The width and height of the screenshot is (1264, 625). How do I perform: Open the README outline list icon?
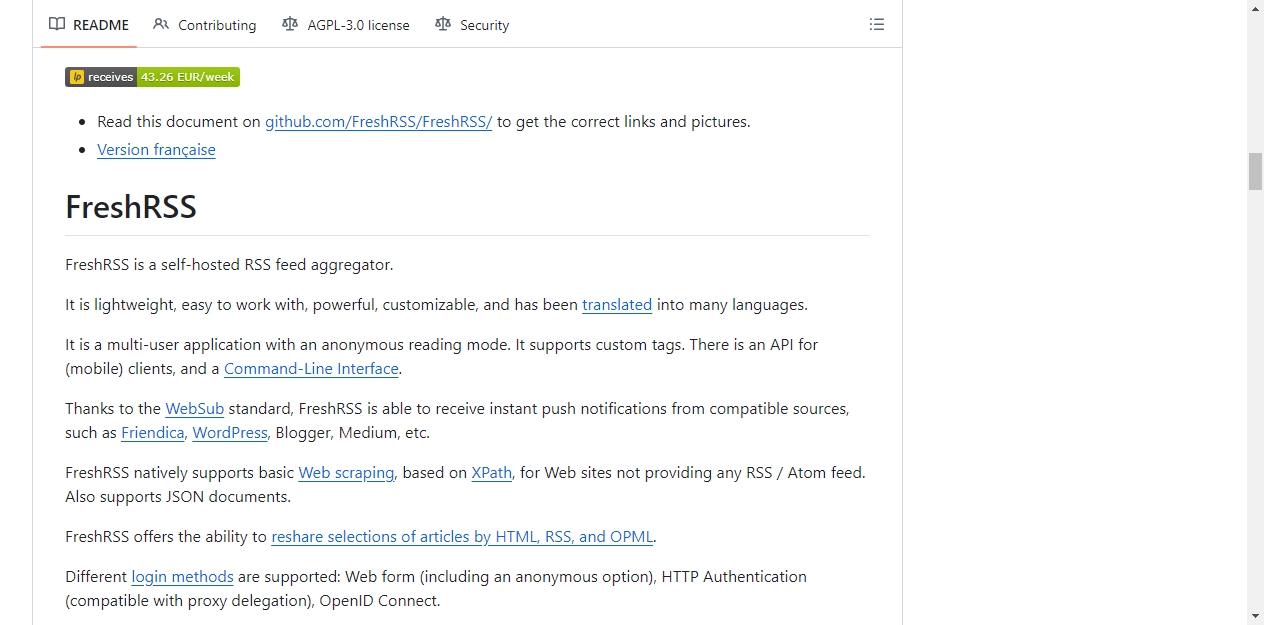pyautogui.click(x=877, y=25)
